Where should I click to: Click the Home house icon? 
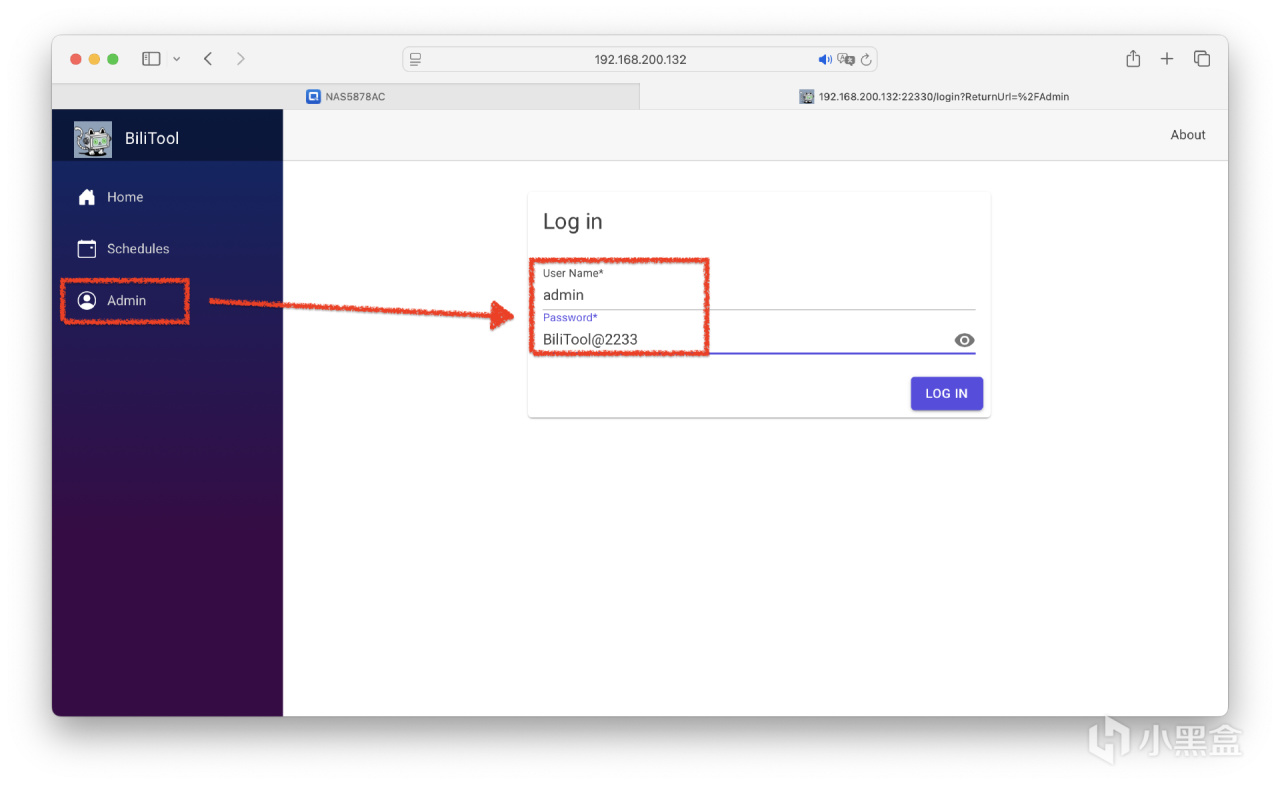87,197
